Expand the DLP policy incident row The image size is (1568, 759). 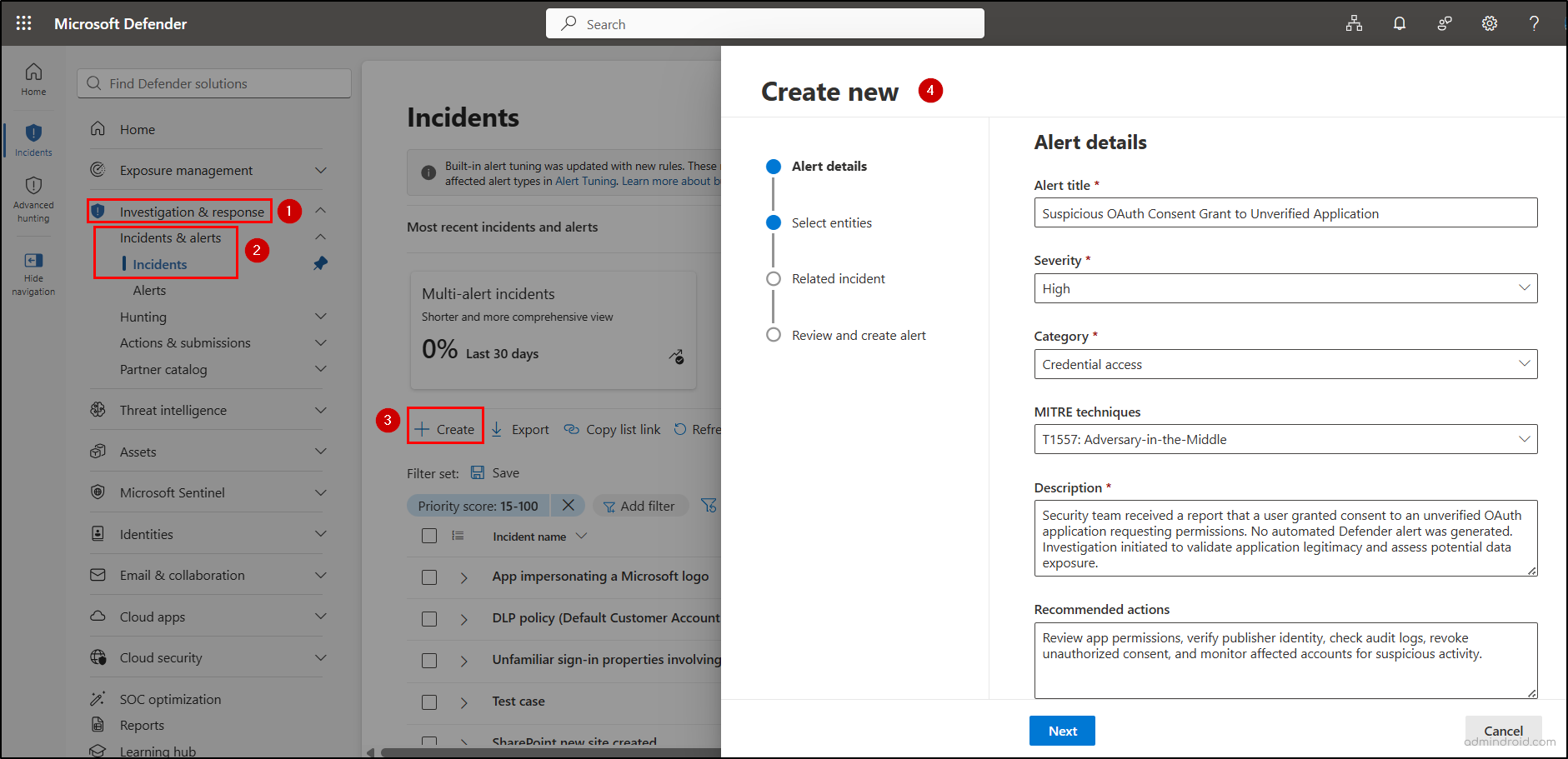464,619
